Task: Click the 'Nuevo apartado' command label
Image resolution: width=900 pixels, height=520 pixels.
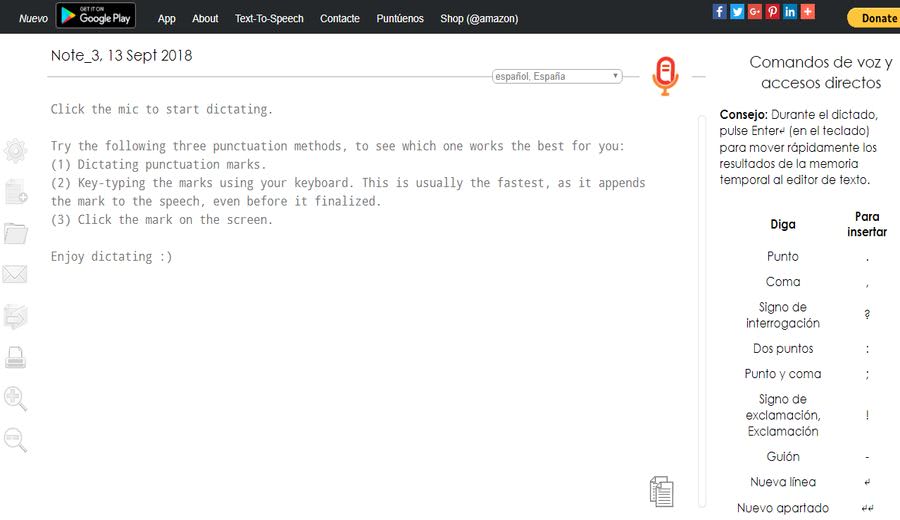Action: click(x=783, y=507)
